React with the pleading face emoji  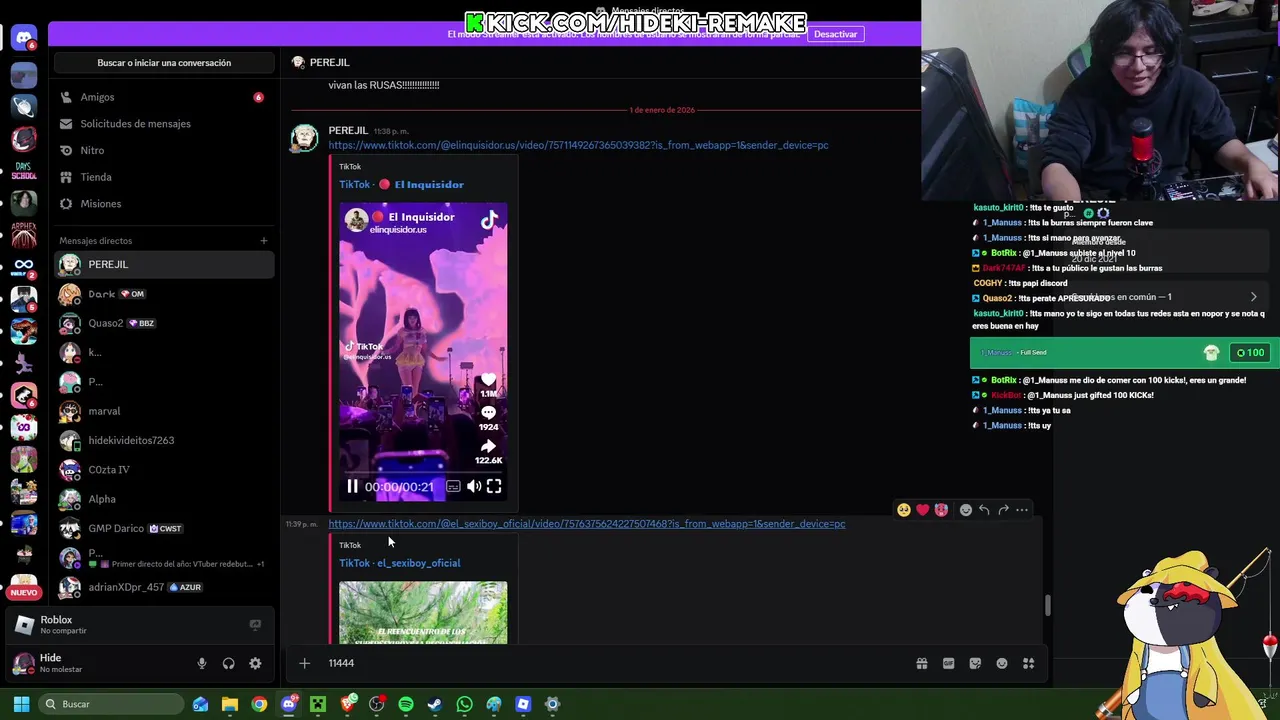(x=904, y=510)
